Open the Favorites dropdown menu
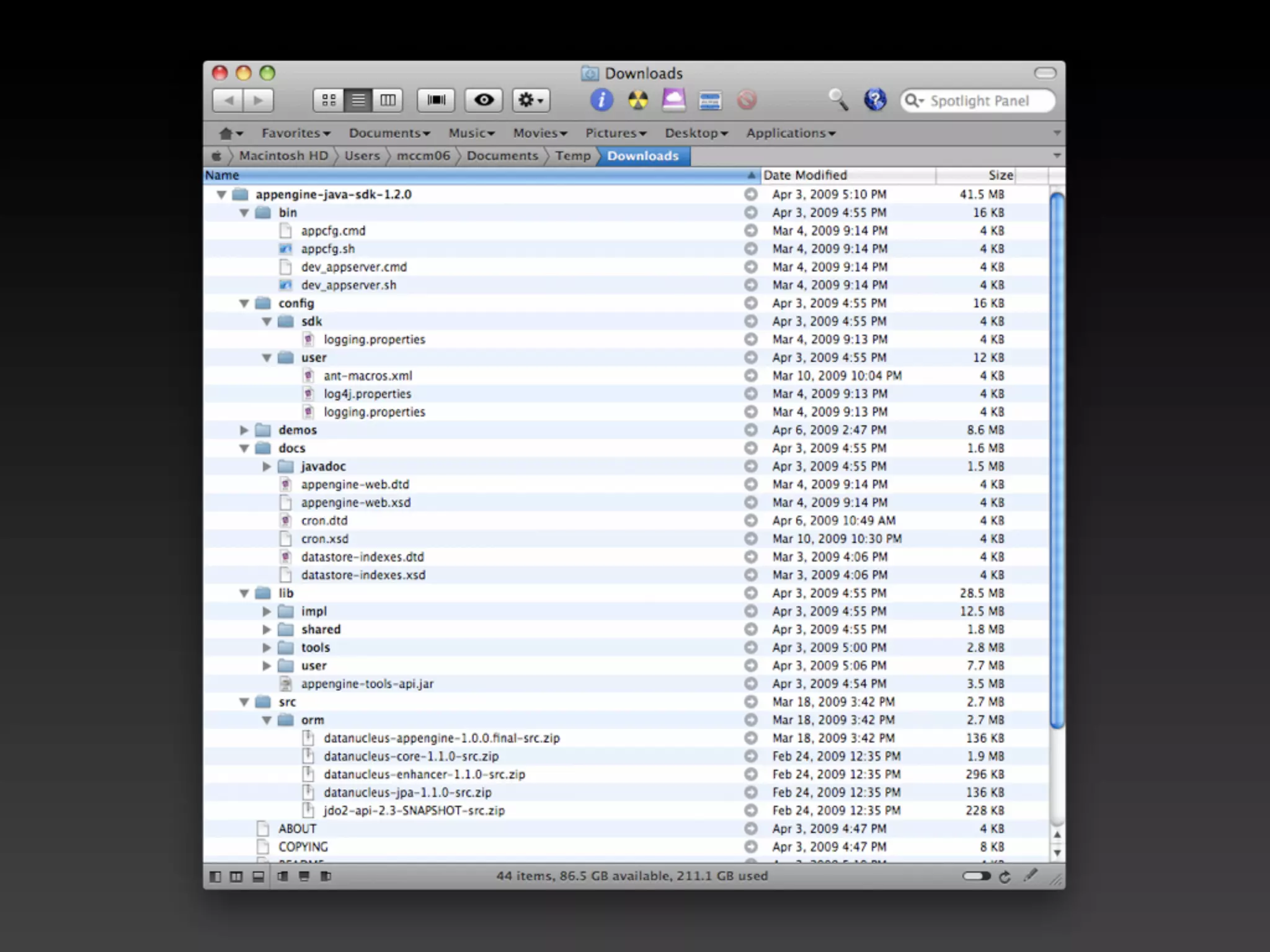 click(295, 133)
